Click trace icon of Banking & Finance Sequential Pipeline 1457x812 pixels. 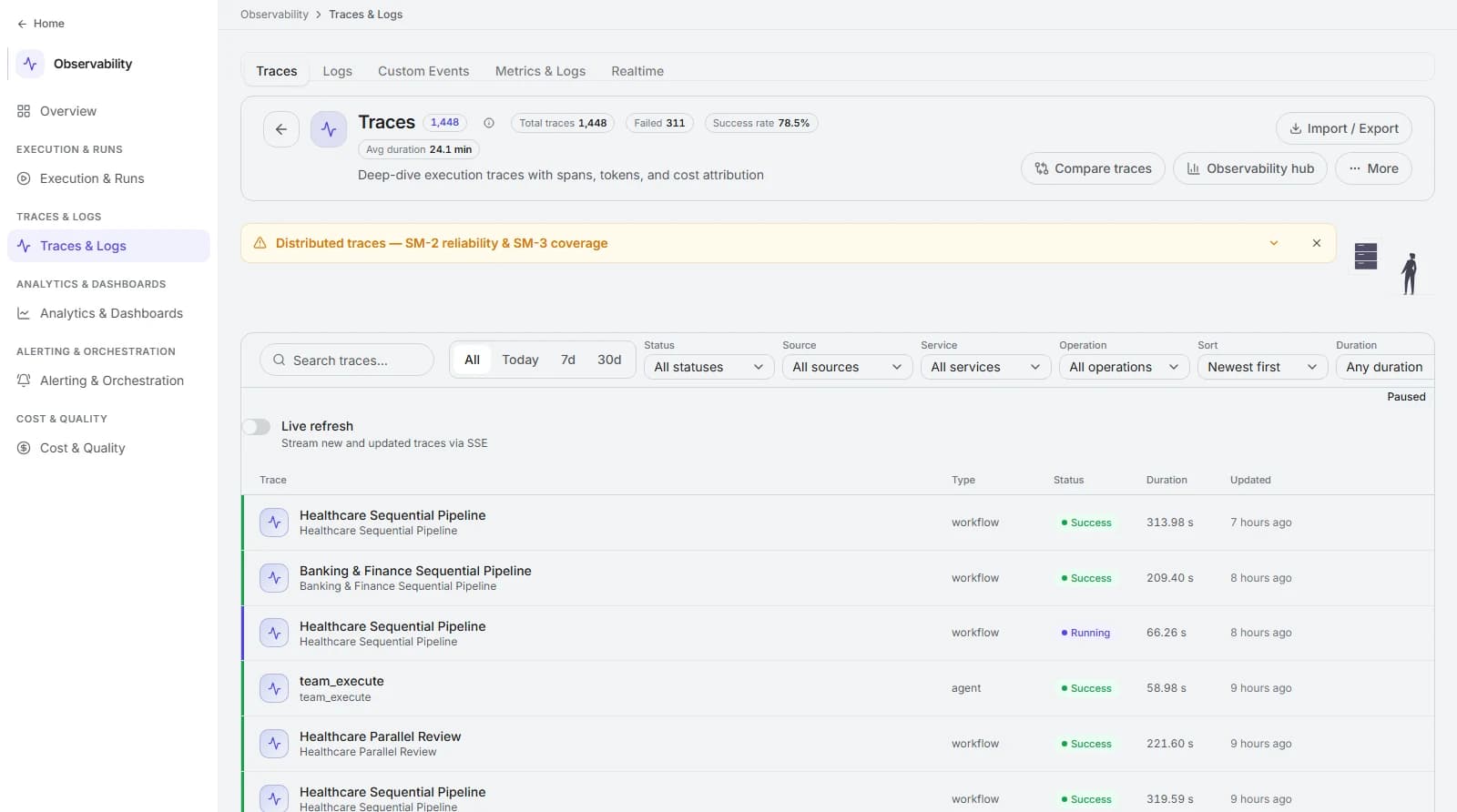coord(274,578)
